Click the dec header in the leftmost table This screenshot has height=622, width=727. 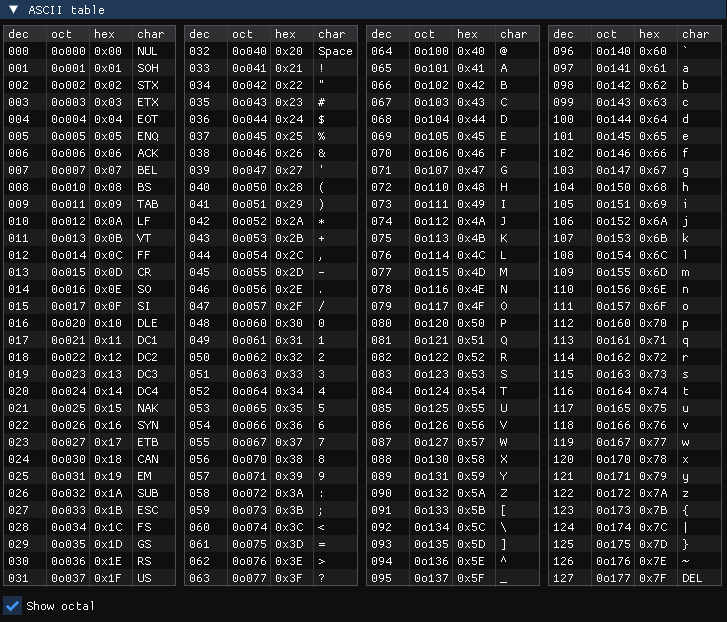tap(17, 34)
